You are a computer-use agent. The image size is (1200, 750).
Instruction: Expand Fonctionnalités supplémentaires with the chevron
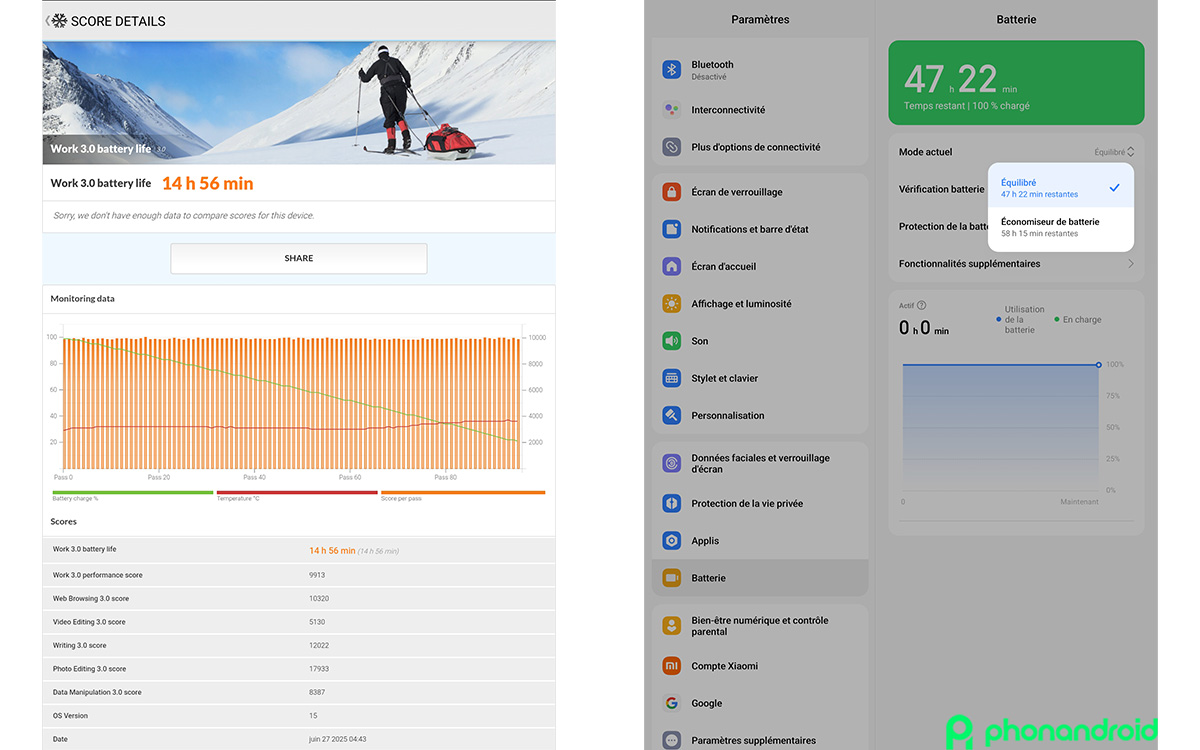click(x=1131, y=264)
